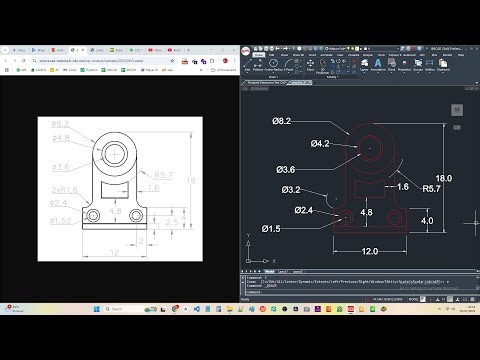Click the apps grid icon in the bookmarks bar
This screenshot has width=480, height=360.
click(x=7, y=70)
